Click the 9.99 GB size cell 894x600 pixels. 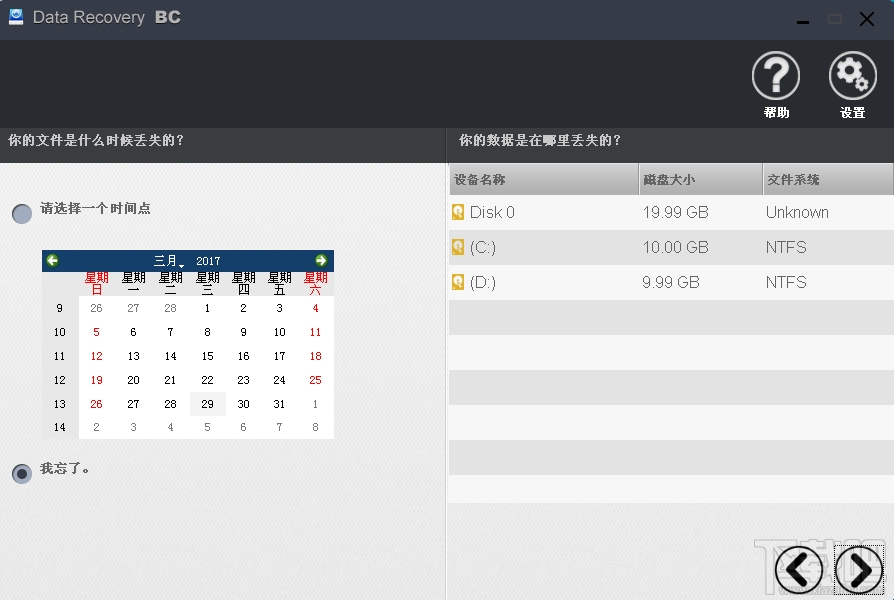pos(671,282)
